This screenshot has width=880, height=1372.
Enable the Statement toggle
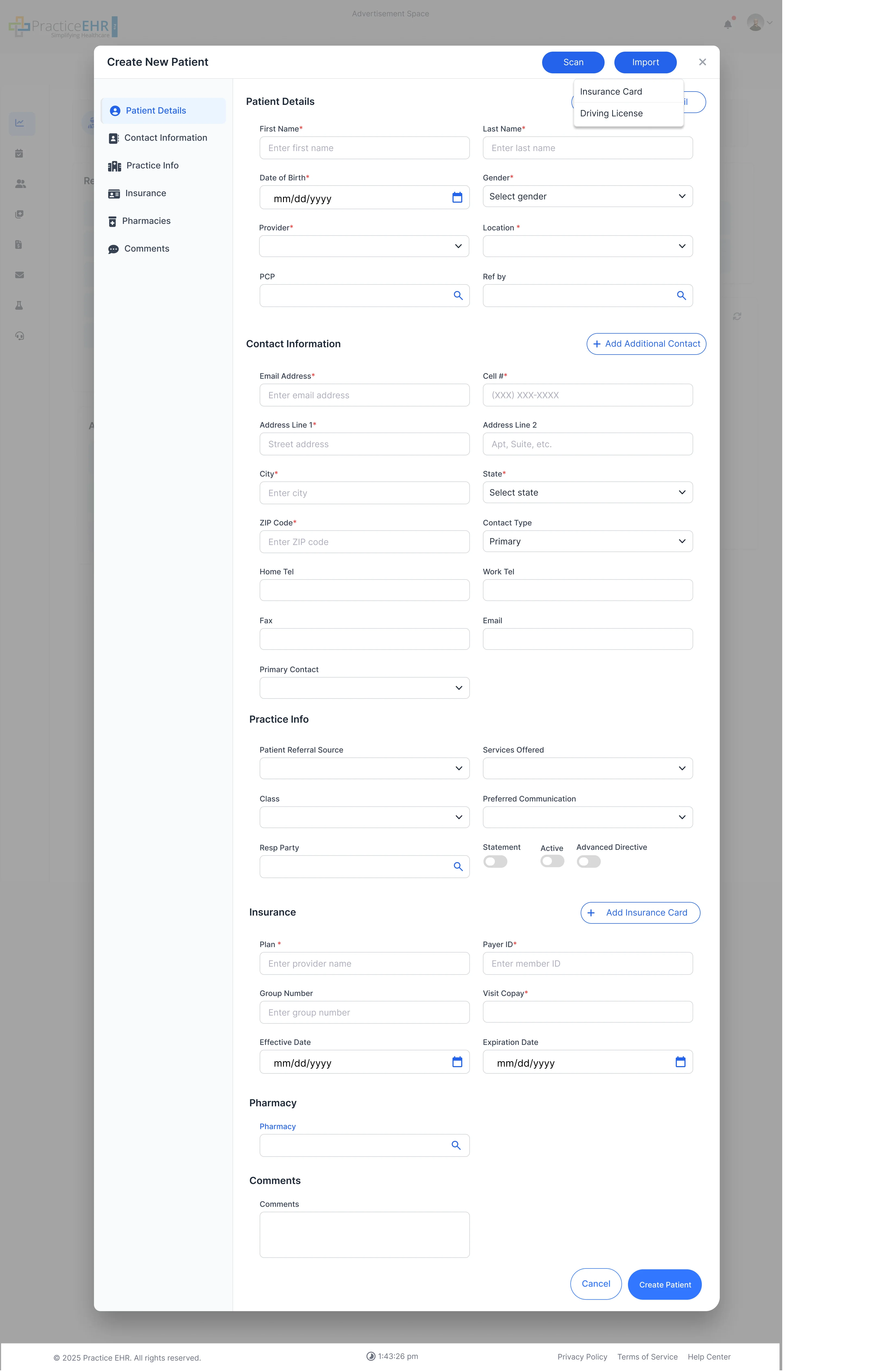pyautogui.click(x=495, y=861)
